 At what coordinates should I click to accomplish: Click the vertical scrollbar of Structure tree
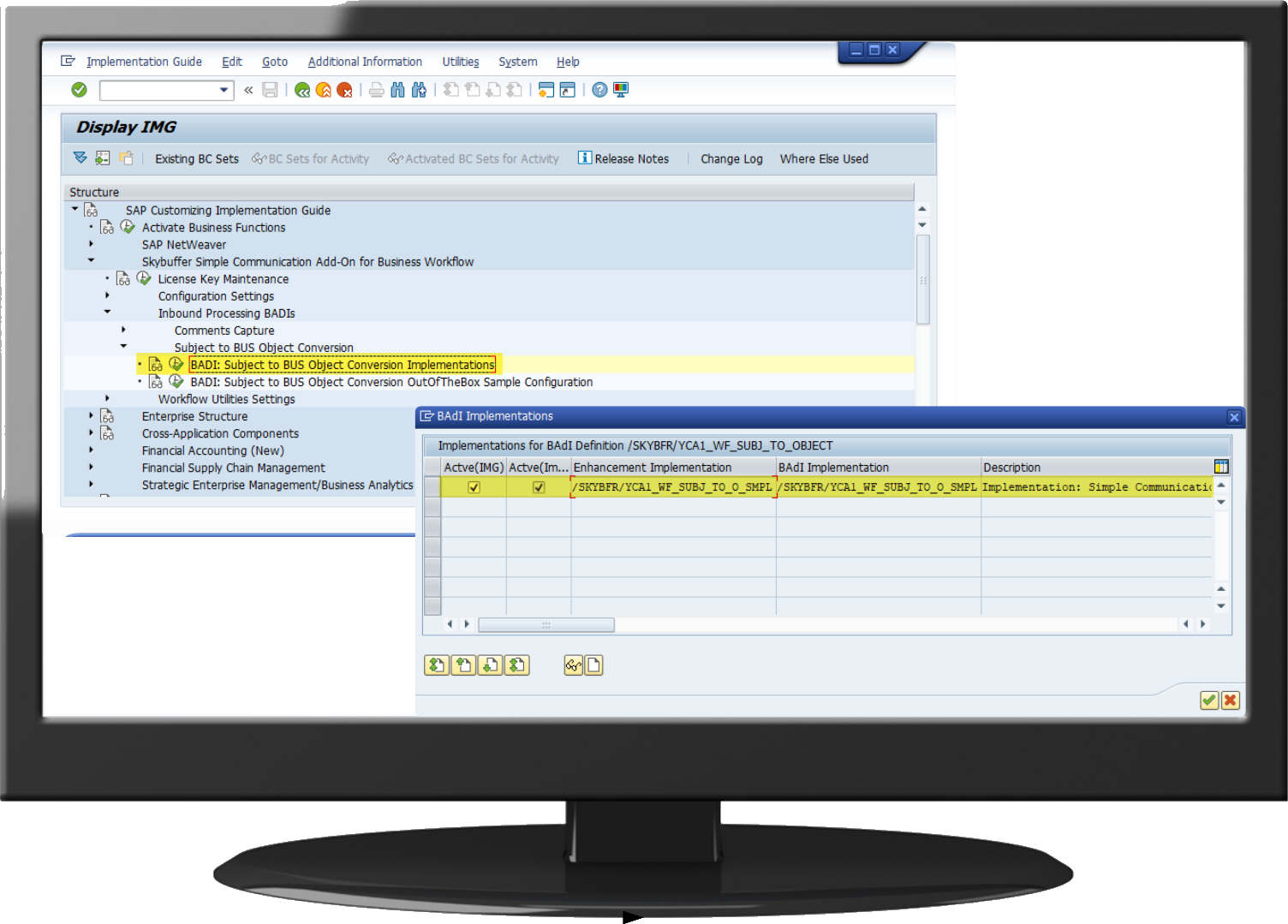[923, 279]
